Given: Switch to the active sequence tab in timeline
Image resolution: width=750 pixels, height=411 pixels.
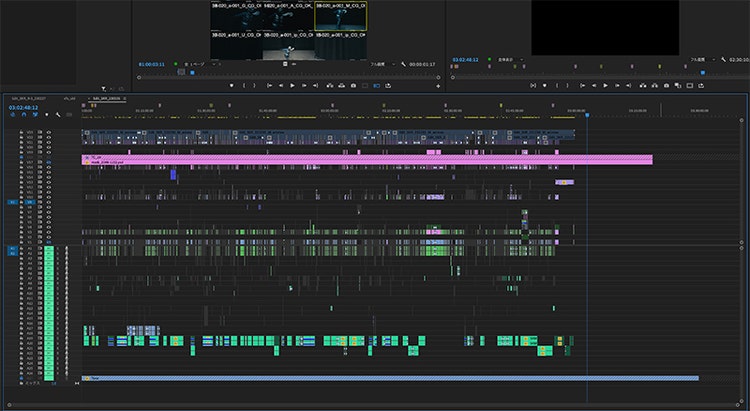Looking at the screenshot, I should point(106,99).
